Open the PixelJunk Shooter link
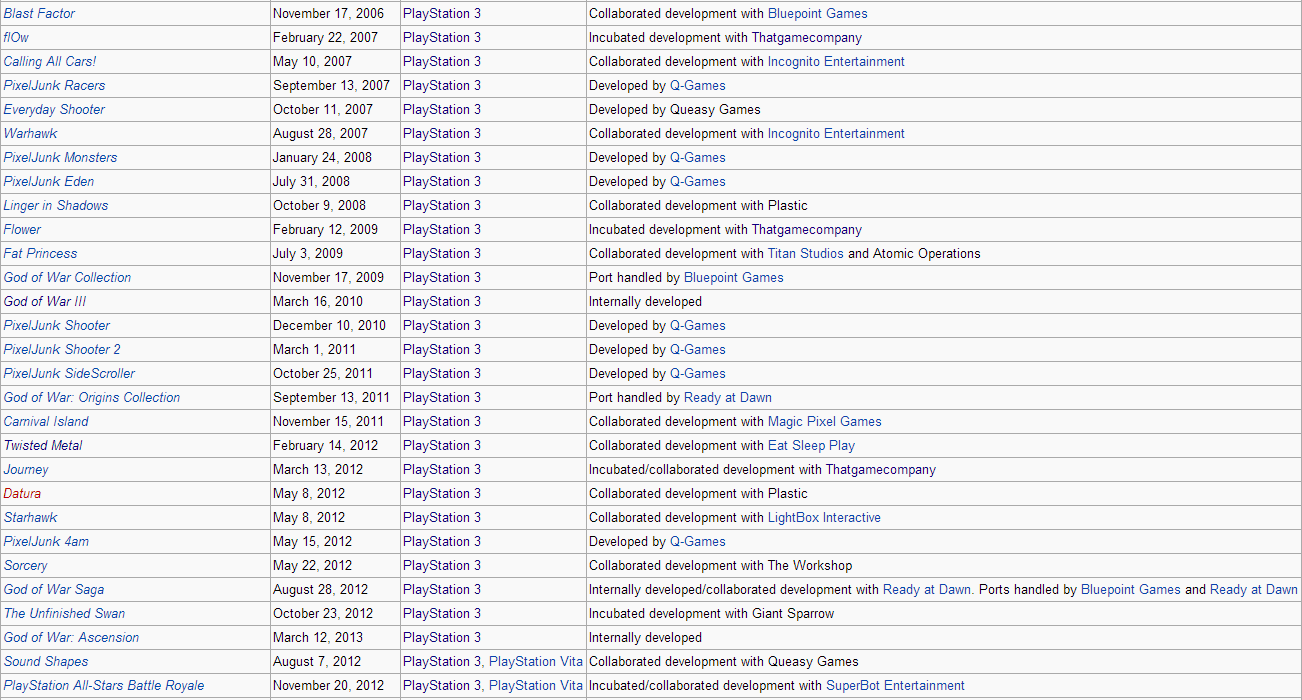Screen dimensions: 1302x700 click(x=57, y=325)
